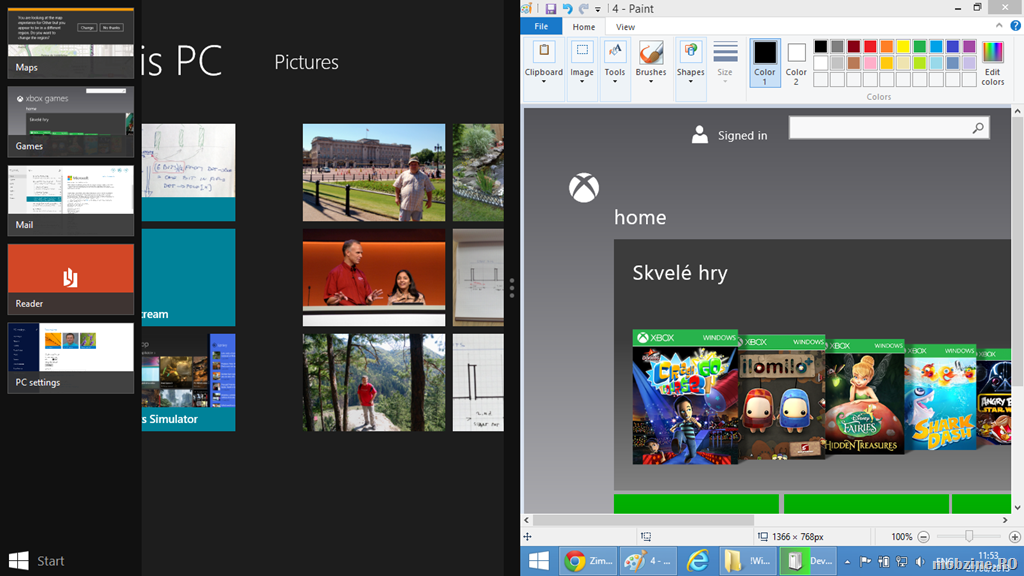This screenshot has height=576, width=1024.
Task: Click the Xbox logo on the canvas
Action: pyautogui.click(x=584, y=188)
